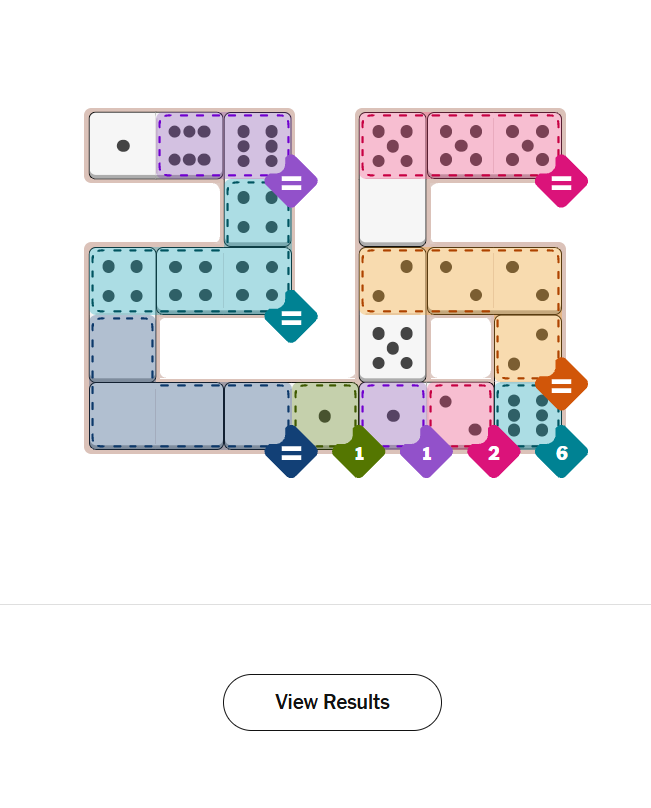Click the green badge labeled 1
Screen dimensions: 651x808
[x=358, y=452]
